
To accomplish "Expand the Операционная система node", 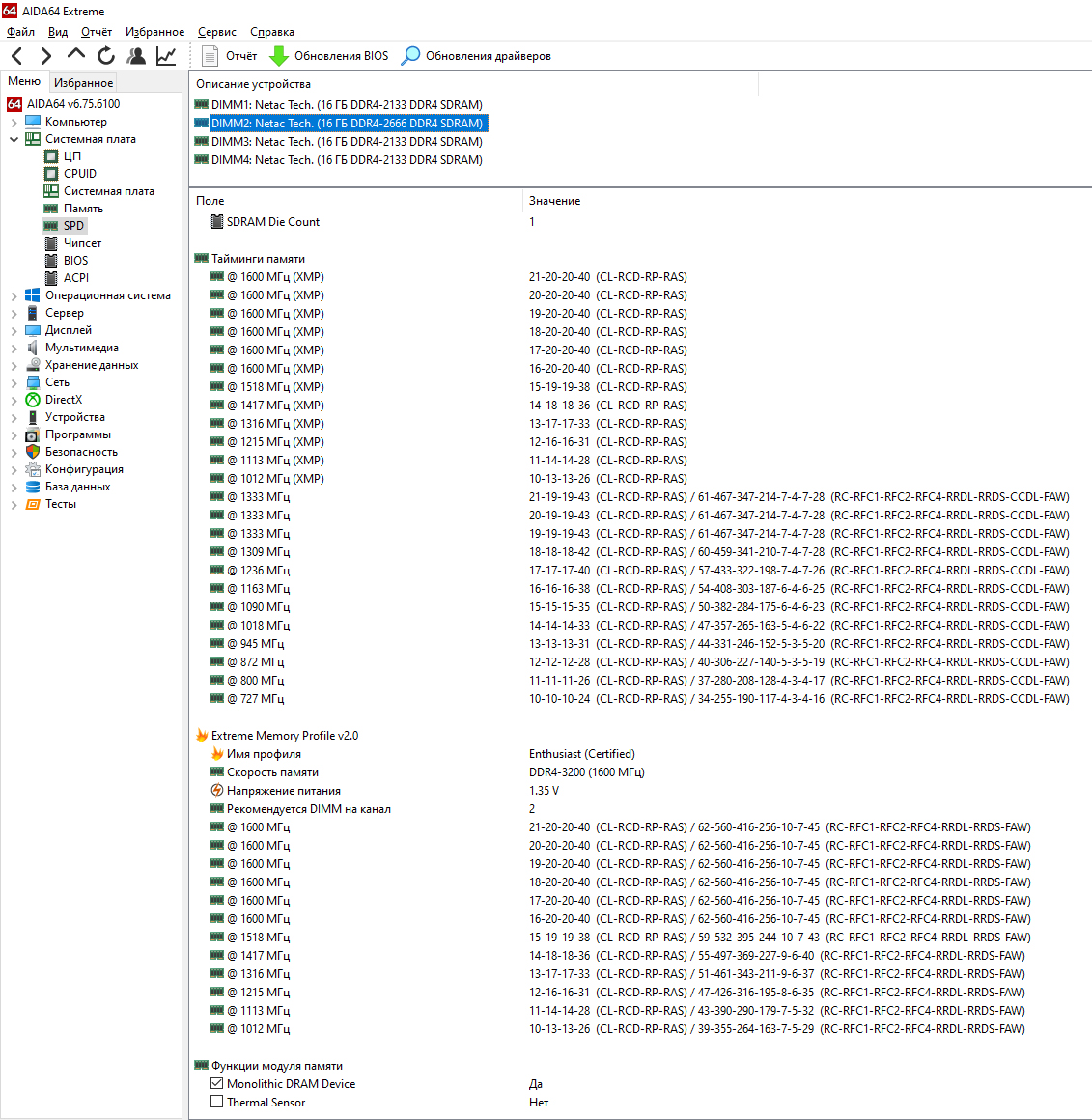I will (14, 295).
